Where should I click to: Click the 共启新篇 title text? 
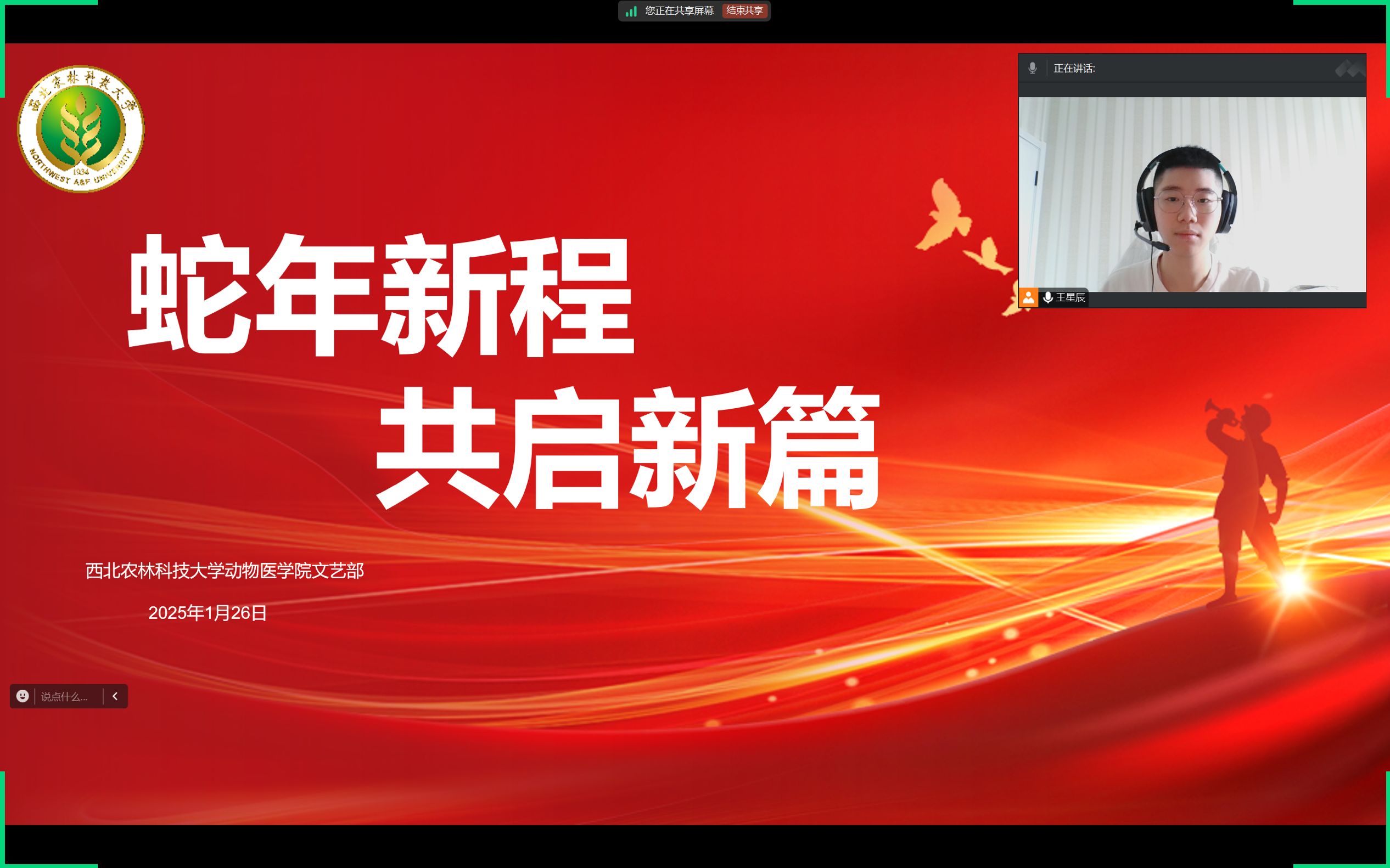(x=627, y=448)
